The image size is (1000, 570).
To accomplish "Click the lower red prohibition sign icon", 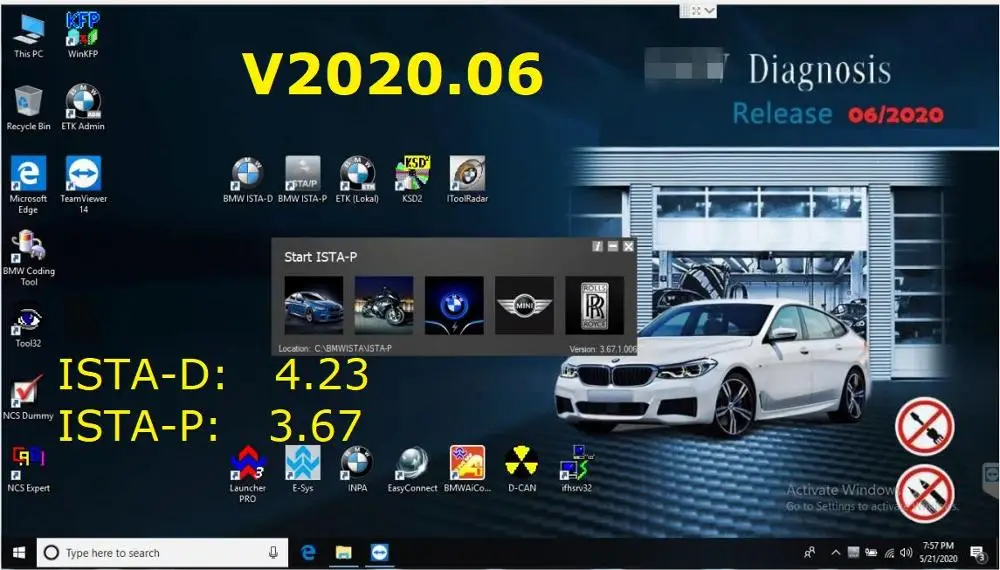I will coord(925,493).
